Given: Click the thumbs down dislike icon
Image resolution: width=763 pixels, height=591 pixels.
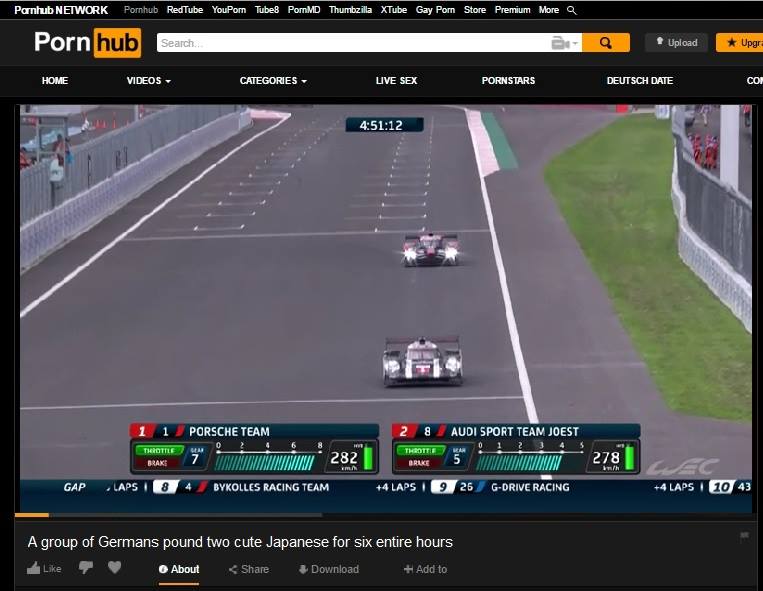Looking at the screenshot, I should tap(86, 567).
